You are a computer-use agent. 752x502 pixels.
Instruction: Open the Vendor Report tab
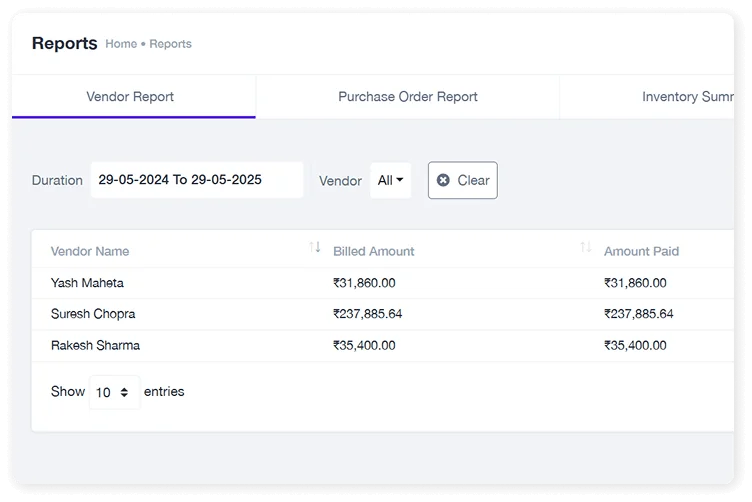tap(133, 97)
